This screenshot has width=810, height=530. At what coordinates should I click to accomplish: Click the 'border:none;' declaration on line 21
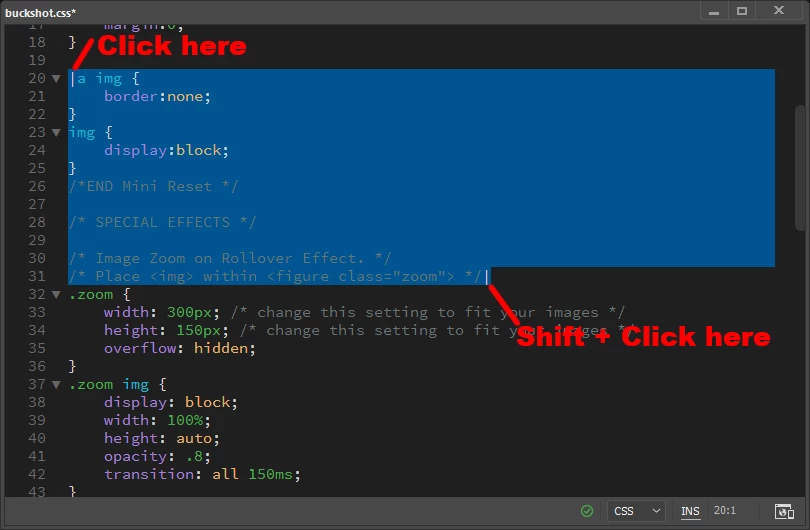click(x=157, y=97)
